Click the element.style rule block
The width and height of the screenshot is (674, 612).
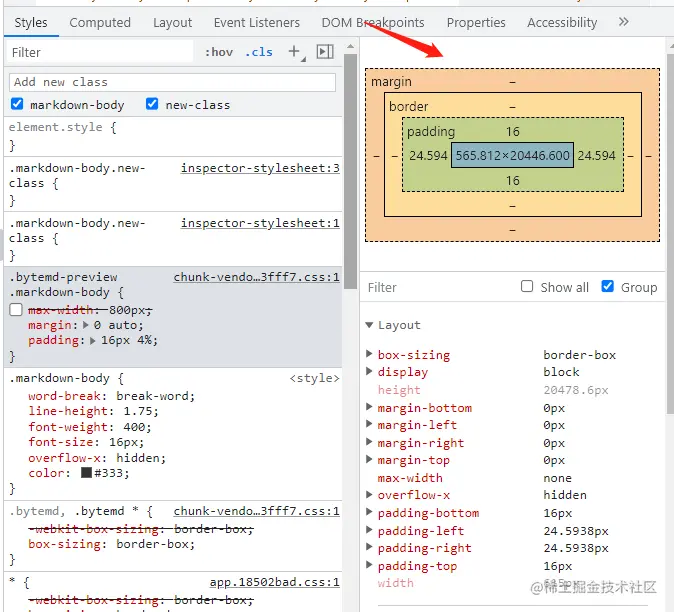coord(173,136)
